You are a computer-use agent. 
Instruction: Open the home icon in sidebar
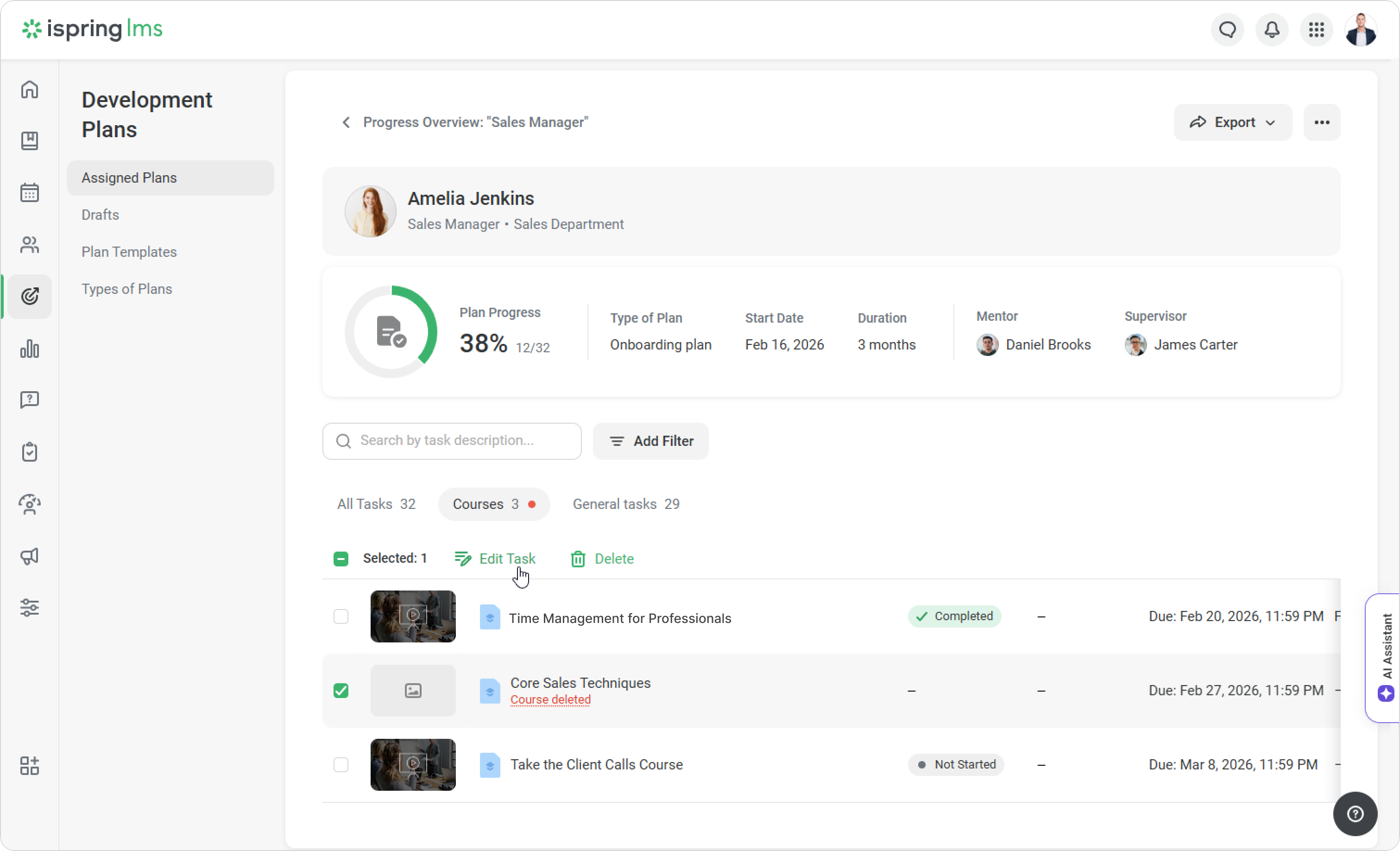pos(30,89)
